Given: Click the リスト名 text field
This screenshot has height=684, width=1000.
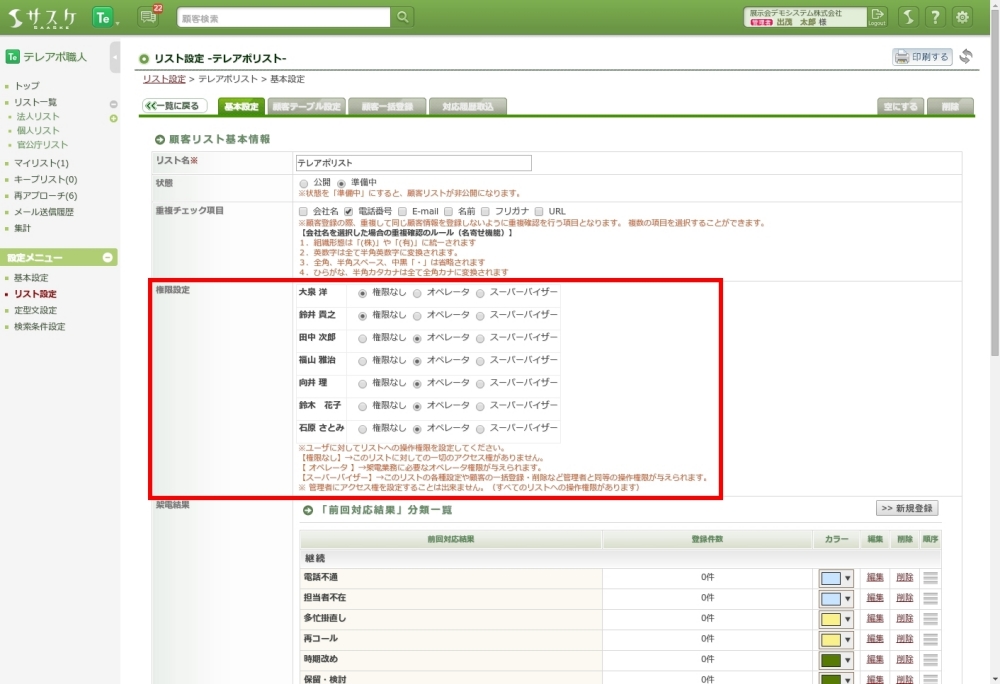Looking at the screenshot, I should point(413,163).
